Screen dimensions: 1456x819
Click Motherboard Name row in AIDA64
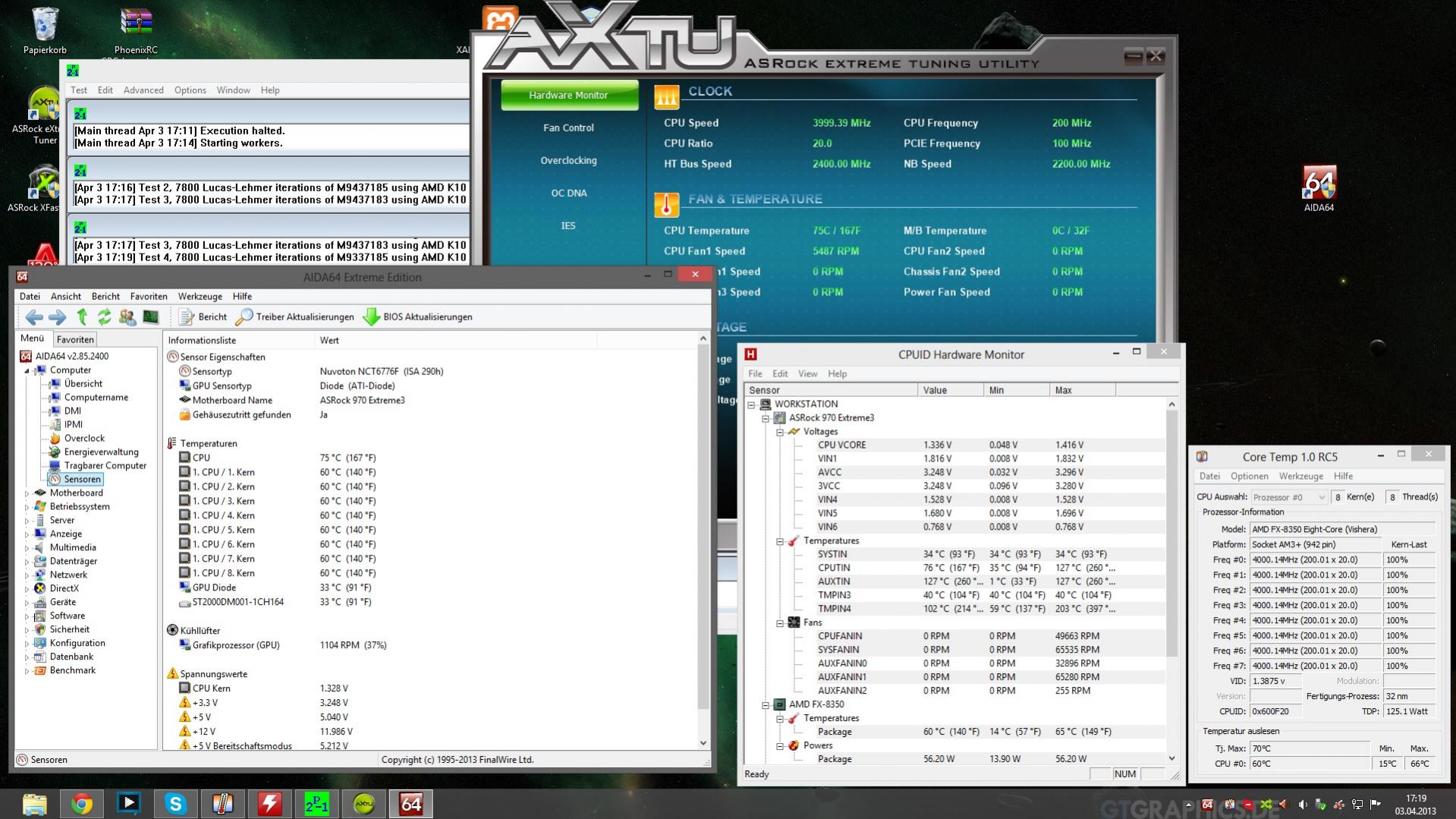tap(430, 400)
